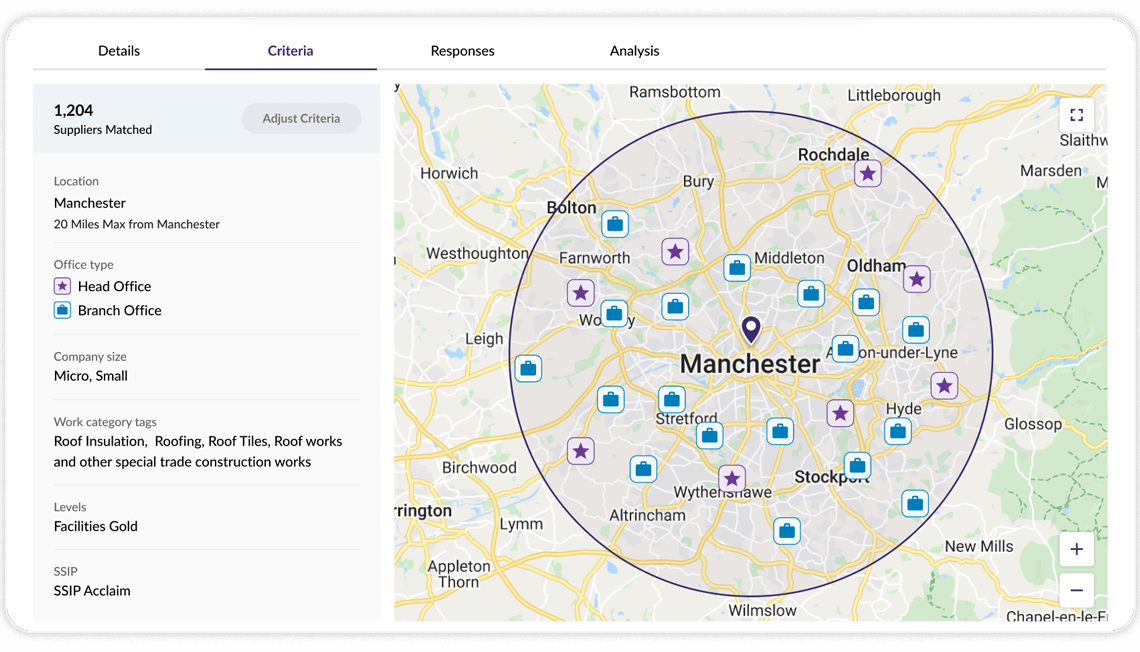1140x652 pixels.
Task: Select the head office star near Rochdale
Action: tap(868, 174)
